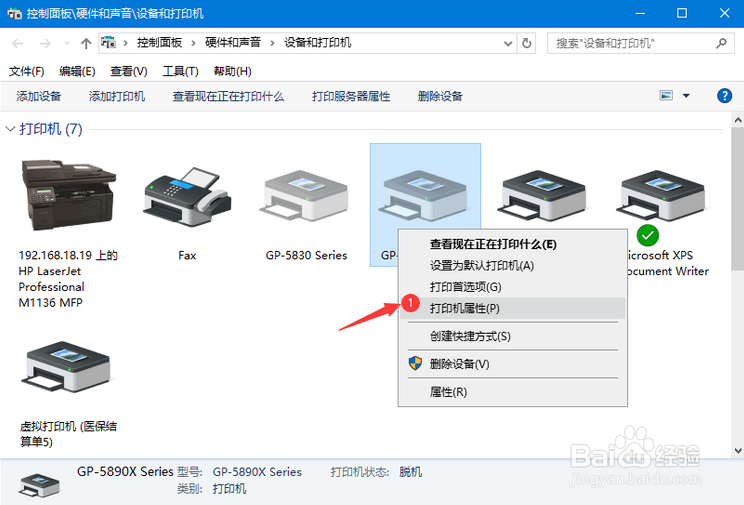Click the blue help question mark icon
This screenshot has width=744, height=505.
pyautogui.click(x=724, y=96)
